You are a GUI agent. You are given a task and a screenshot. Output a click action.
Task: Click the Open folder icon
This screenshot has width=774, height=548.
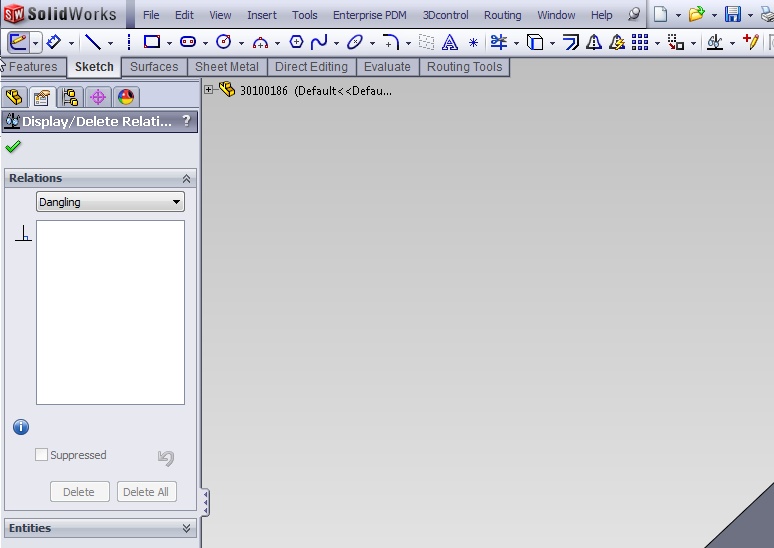point(697,14)
